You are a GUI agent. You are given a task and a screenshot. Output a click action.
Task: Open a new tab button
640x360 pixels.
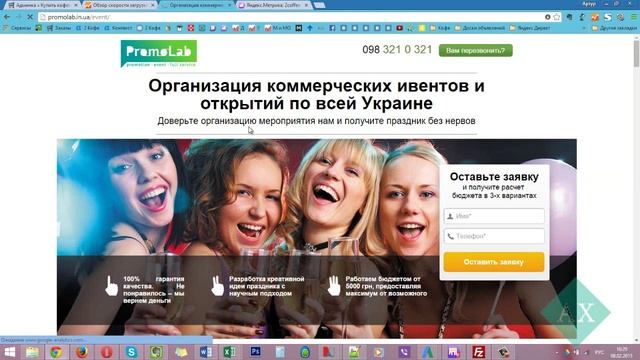320,5
